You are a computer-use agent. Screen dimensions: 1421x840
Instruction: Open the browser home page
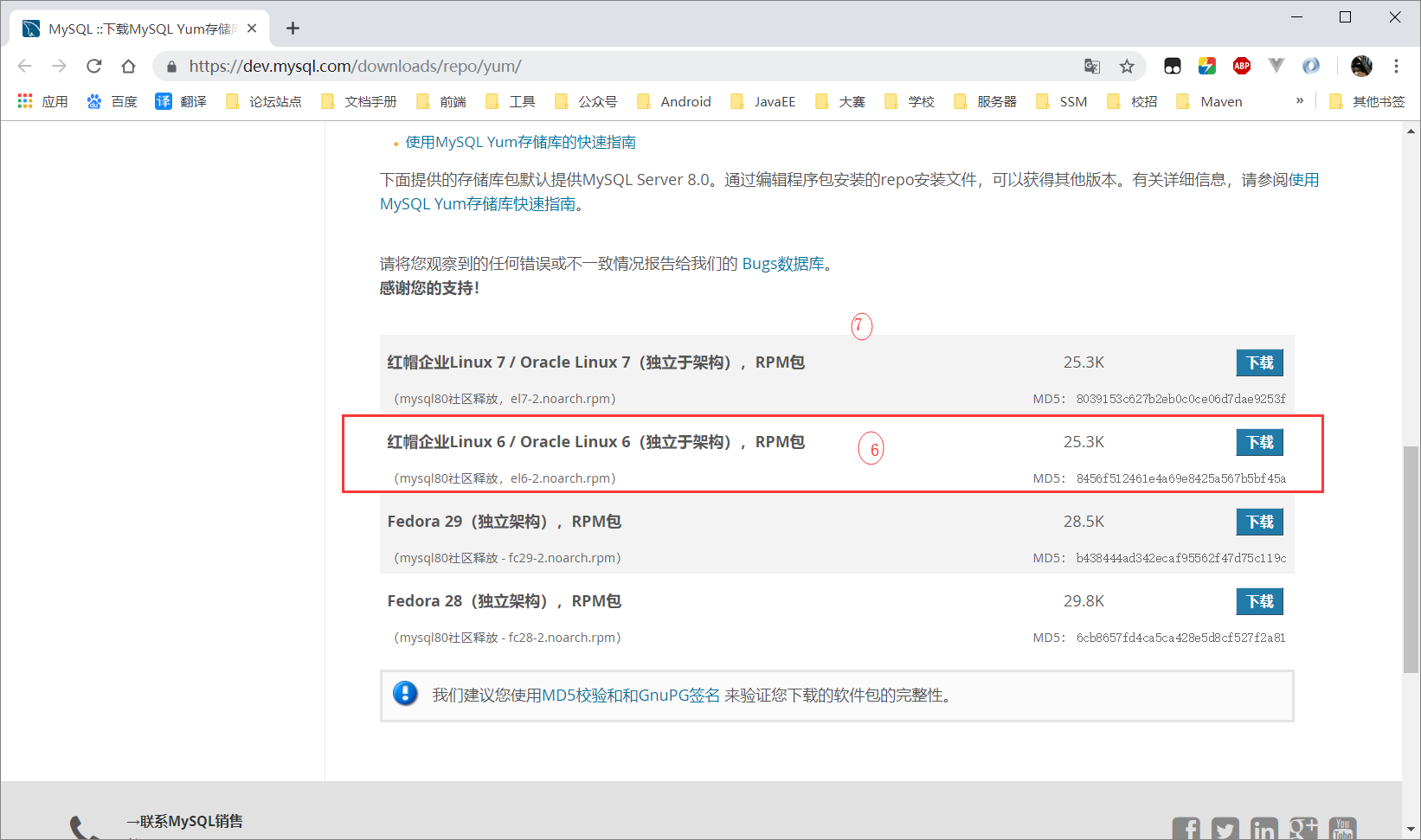[x=128, y=66]
